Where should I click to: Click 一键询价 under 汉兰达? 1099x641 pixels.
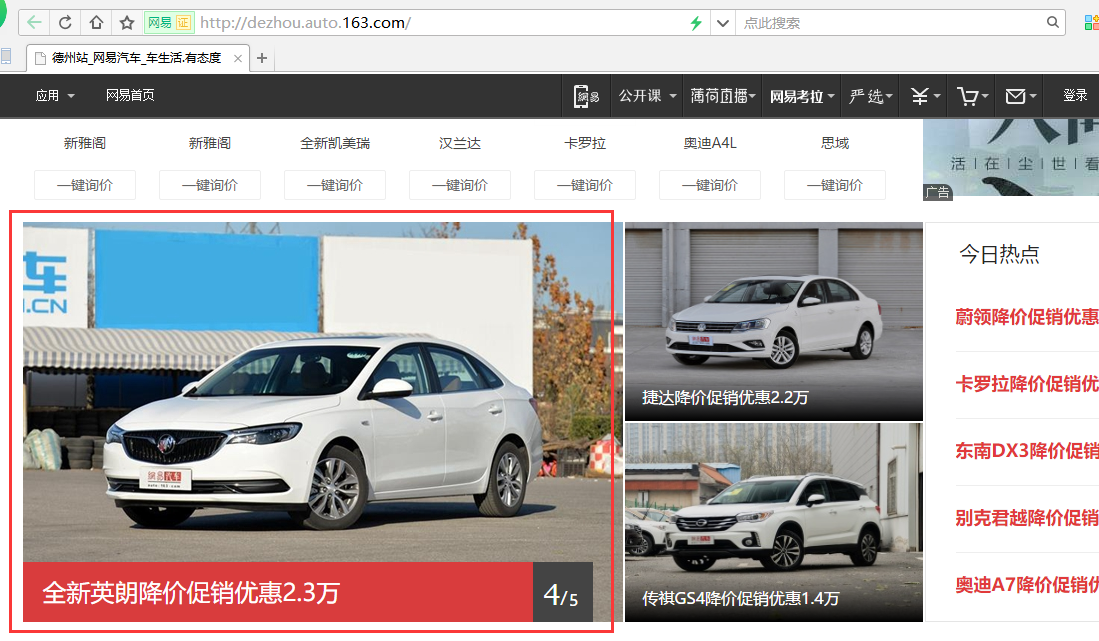point(460,185)
